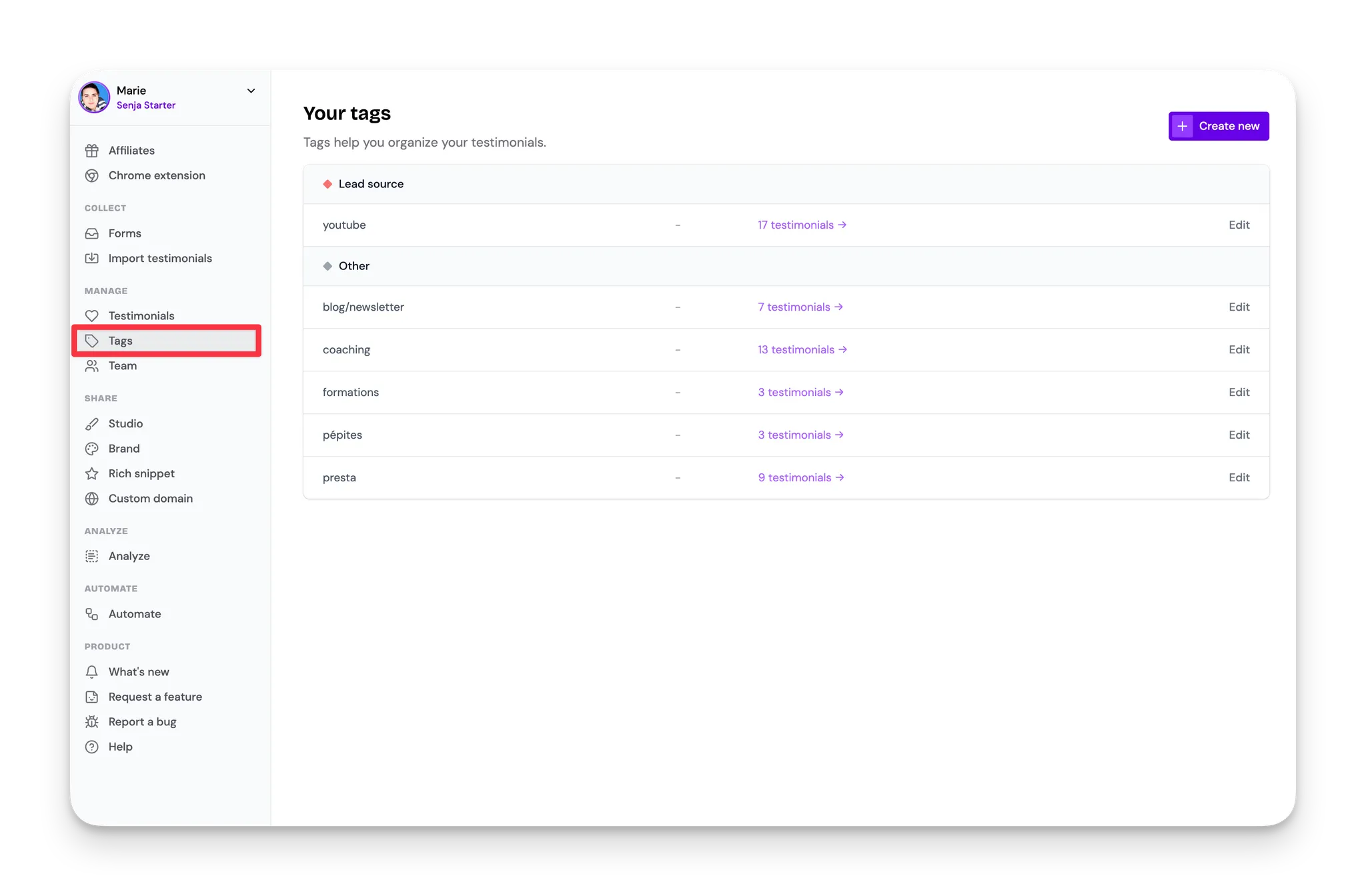Click the Affiliates gift icon
Screen dimensions: 1366x896
(x=92, y=151)
